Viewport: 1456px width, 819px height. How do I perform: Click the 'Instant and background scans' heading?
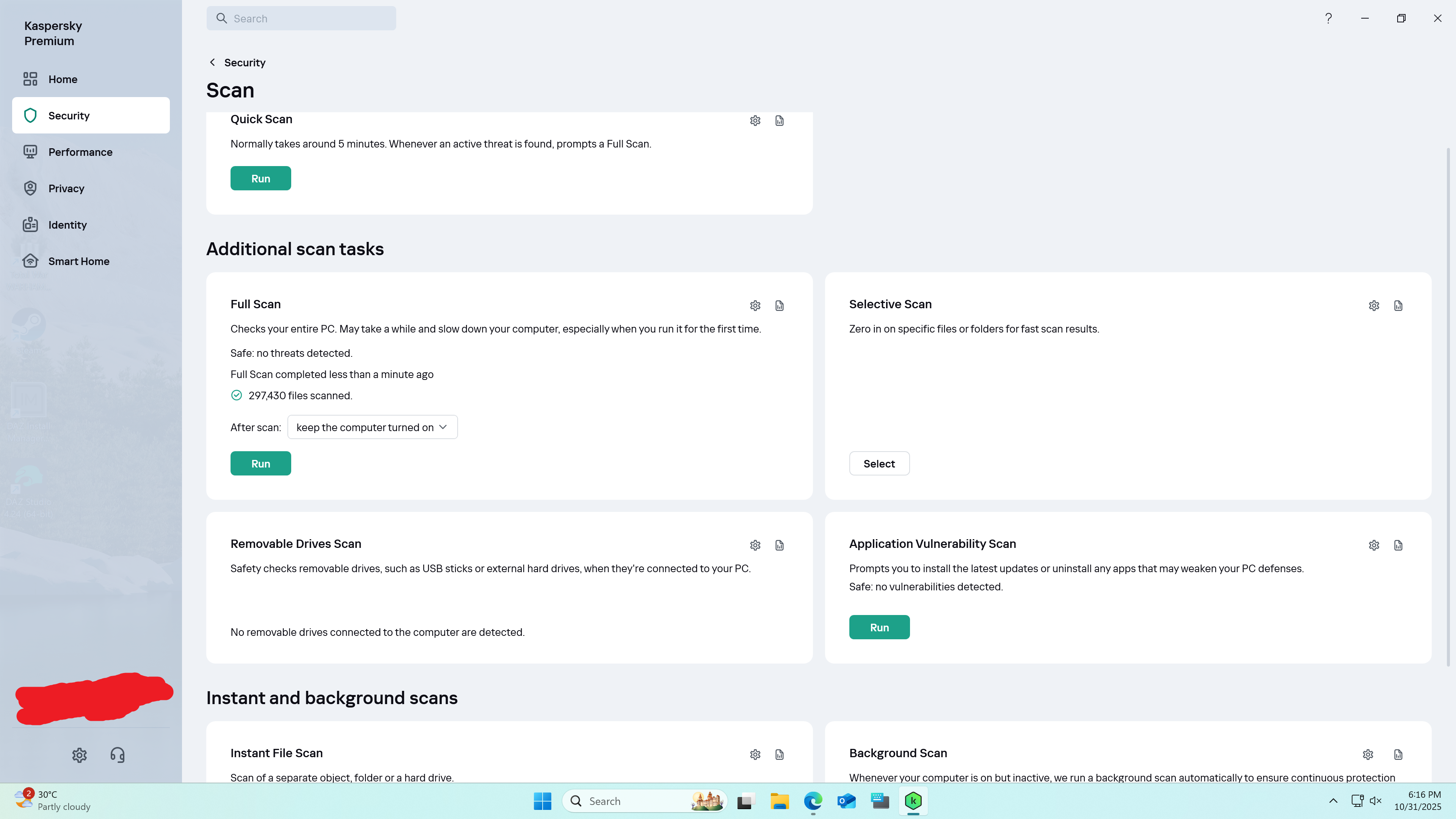pyautogui.click(x=332, y=698)
